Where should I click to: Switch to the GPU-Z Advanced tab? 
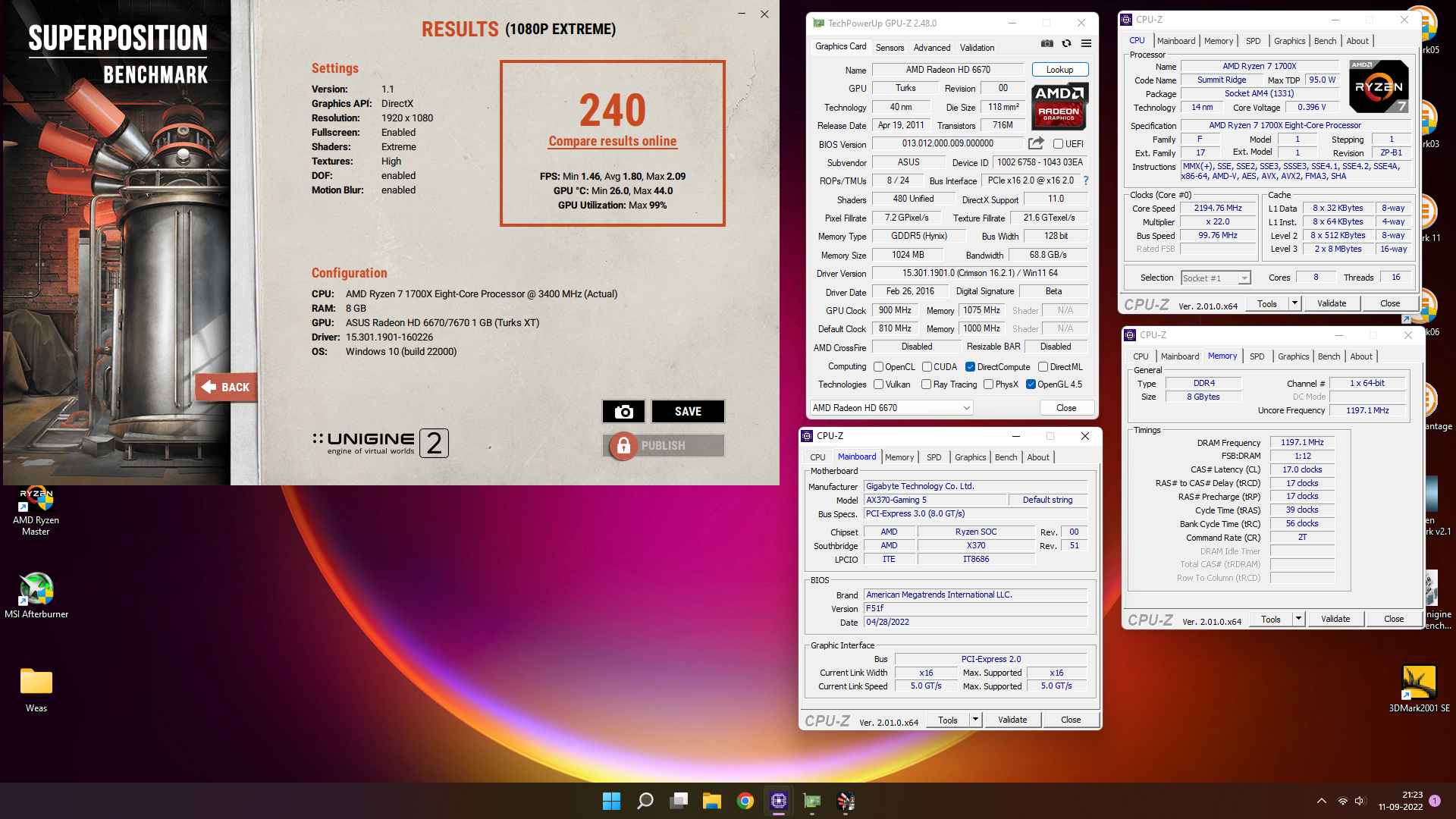pos(931,47)
